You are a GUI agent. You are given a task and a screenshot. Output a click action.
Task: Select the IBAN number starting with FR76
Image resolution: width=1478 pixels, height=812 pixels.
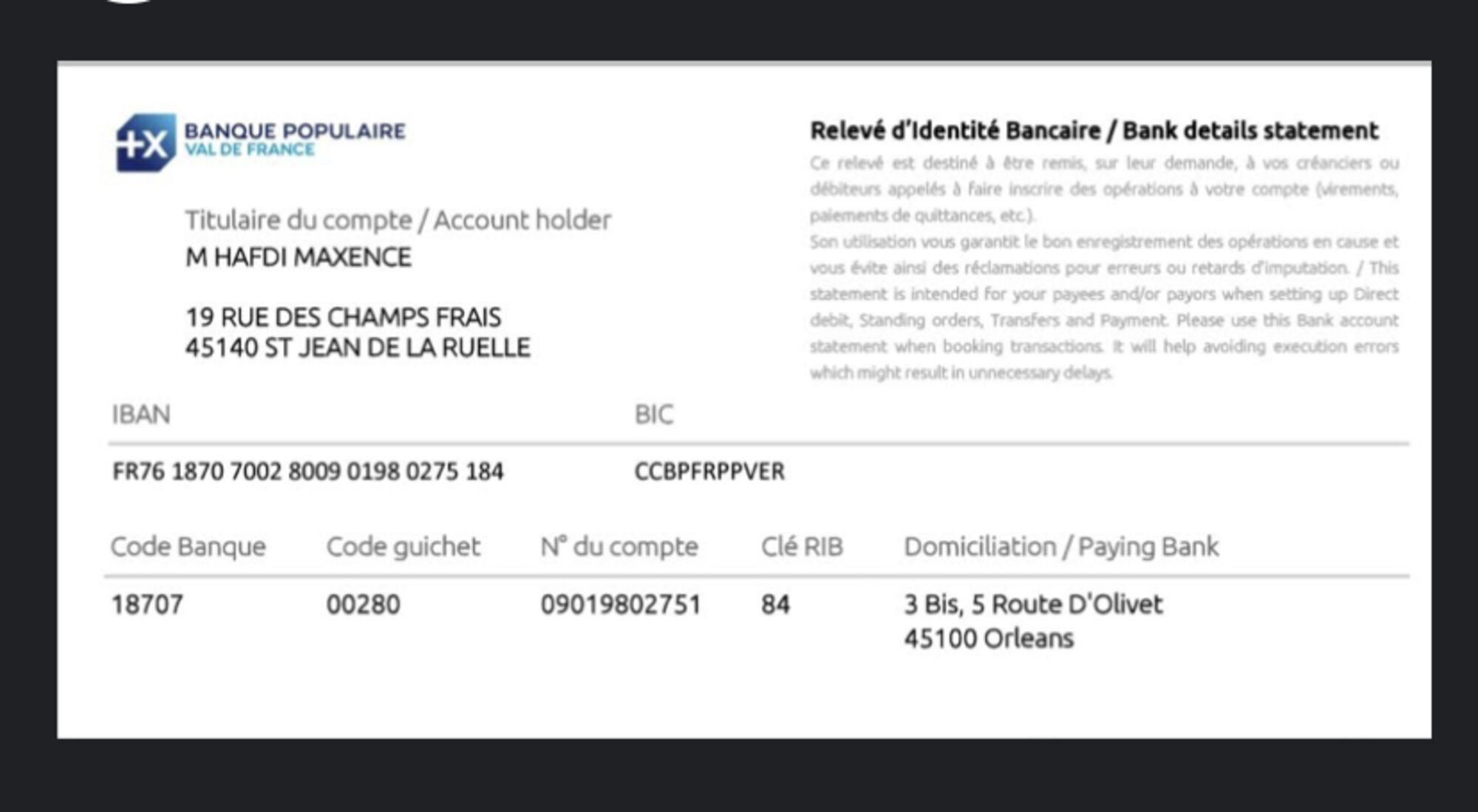(x=307, y=471)
